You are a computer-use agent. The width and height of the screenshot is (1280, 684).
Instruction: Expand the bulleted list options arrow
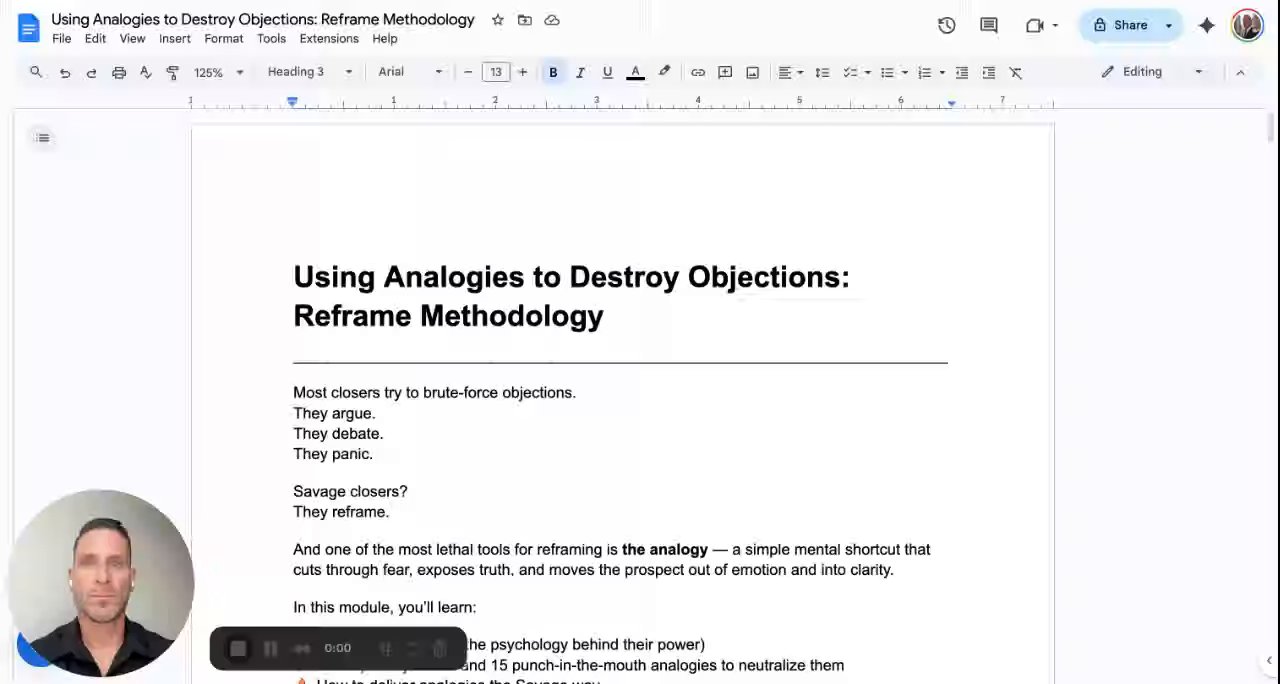point(904,72)
